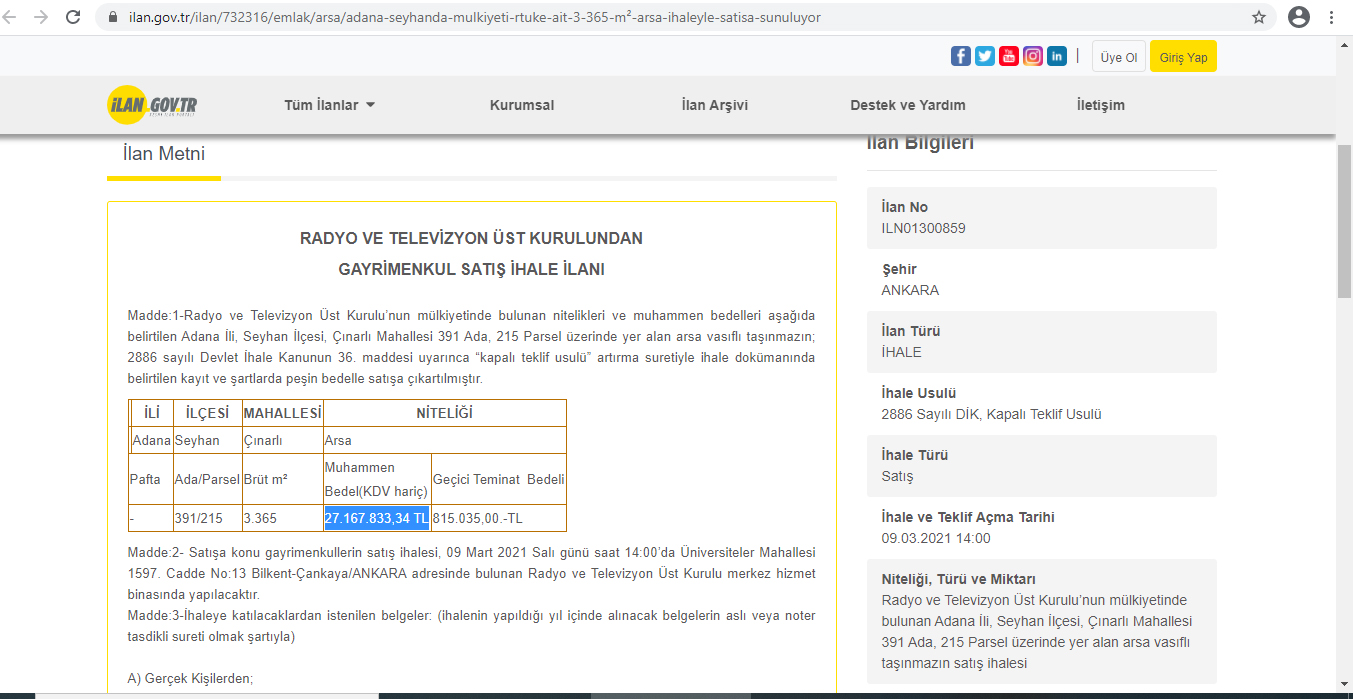This screenshot has height=699, width=1353.
Task: Go to Destek ve Yardım
Action: coord(907,105)
